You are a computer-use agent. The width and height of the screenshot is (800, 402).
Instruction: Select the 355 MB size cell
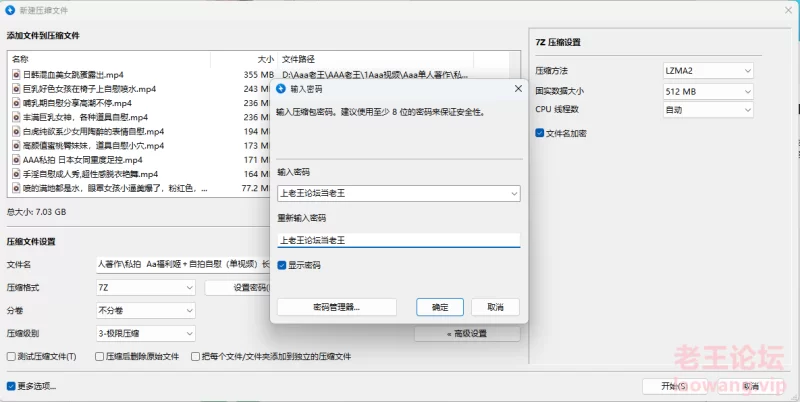259,74
